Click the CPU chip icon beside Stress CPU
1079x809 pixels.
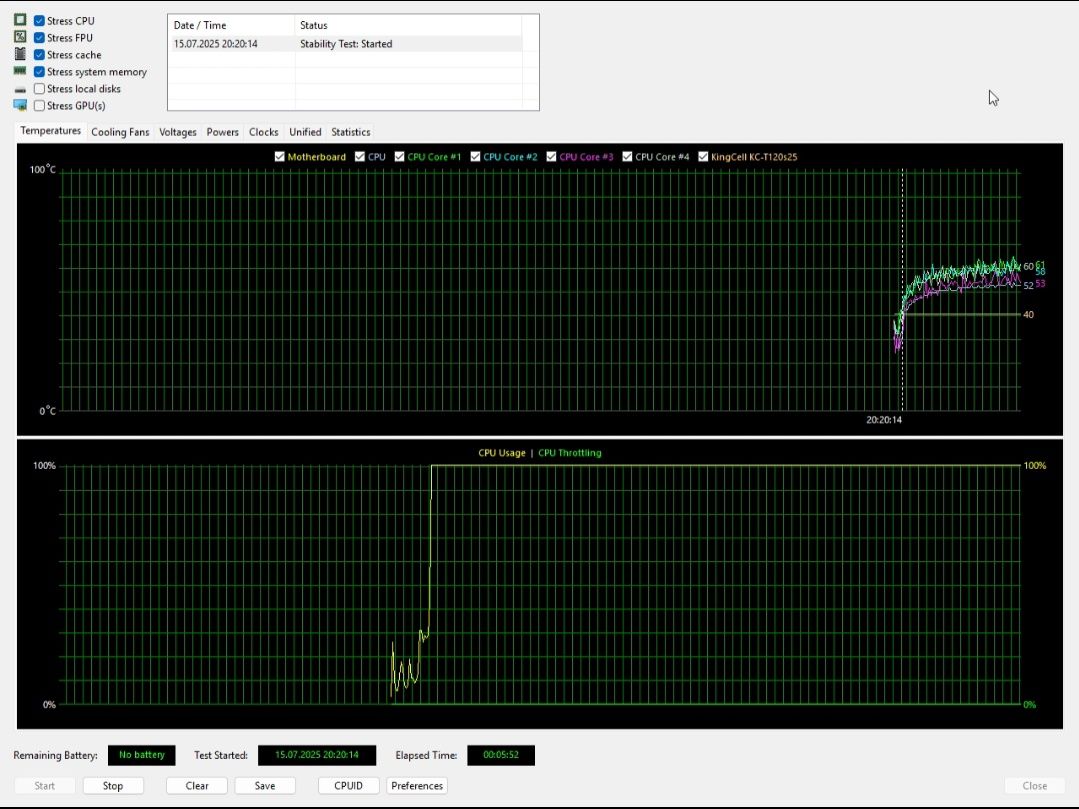pyautogui.click(x=20, y=20)
